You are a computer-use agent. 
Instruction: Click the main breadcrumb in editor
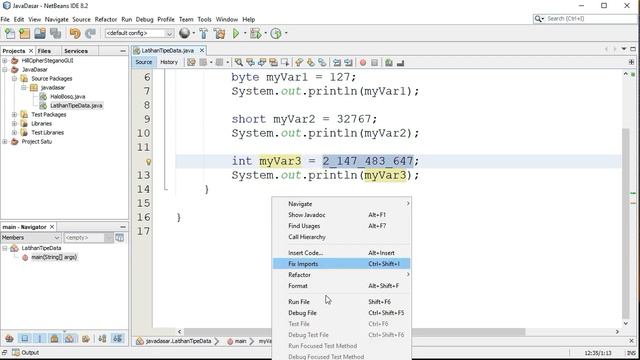[240, 341]
